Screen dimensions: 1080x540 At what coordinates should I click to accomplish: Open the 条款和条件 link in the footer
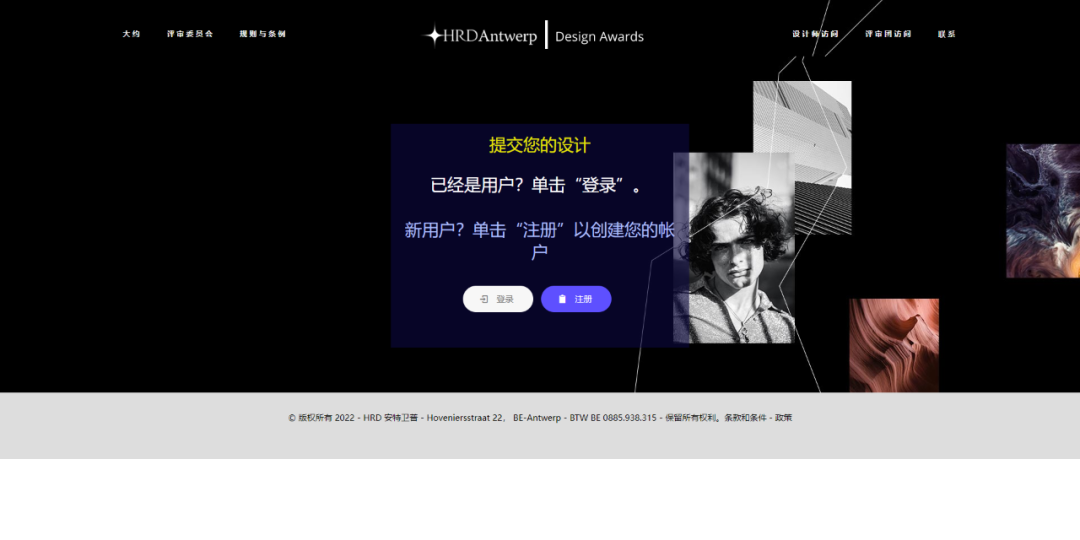[x=745, y=417]
